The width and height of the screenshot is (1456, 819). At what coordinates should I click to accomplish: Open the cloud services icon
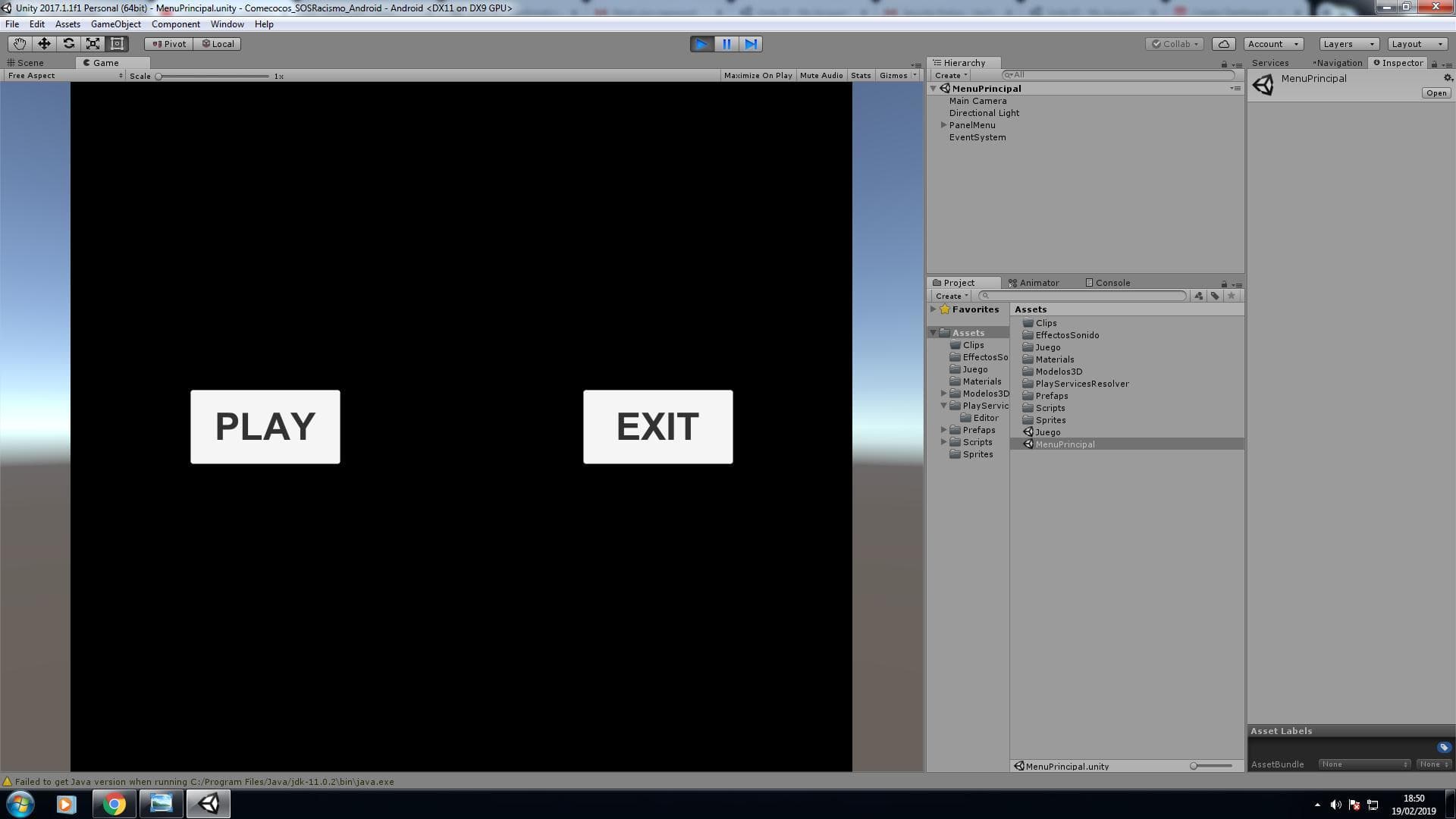coord(1223,44)
